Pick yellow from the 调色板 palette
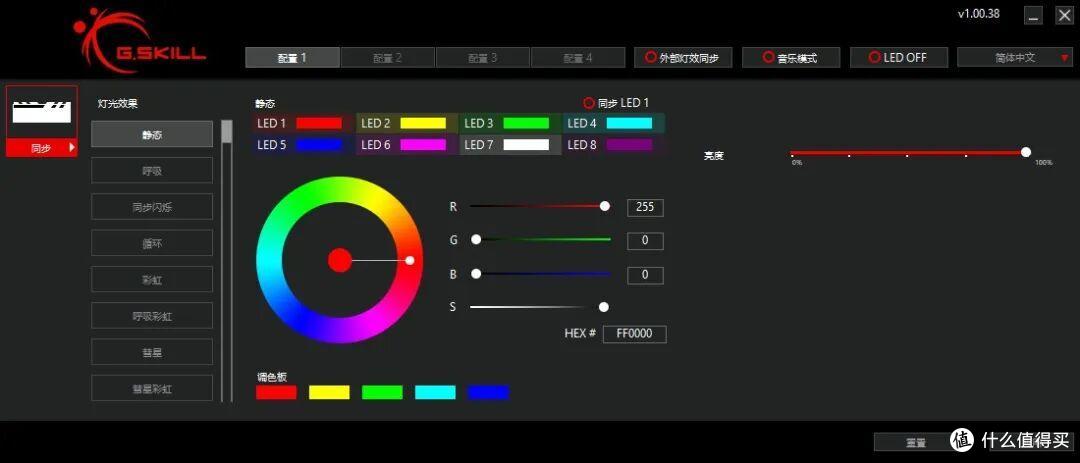The width and height of the screenshot is (1080, 463). click(x=329, y=393)
